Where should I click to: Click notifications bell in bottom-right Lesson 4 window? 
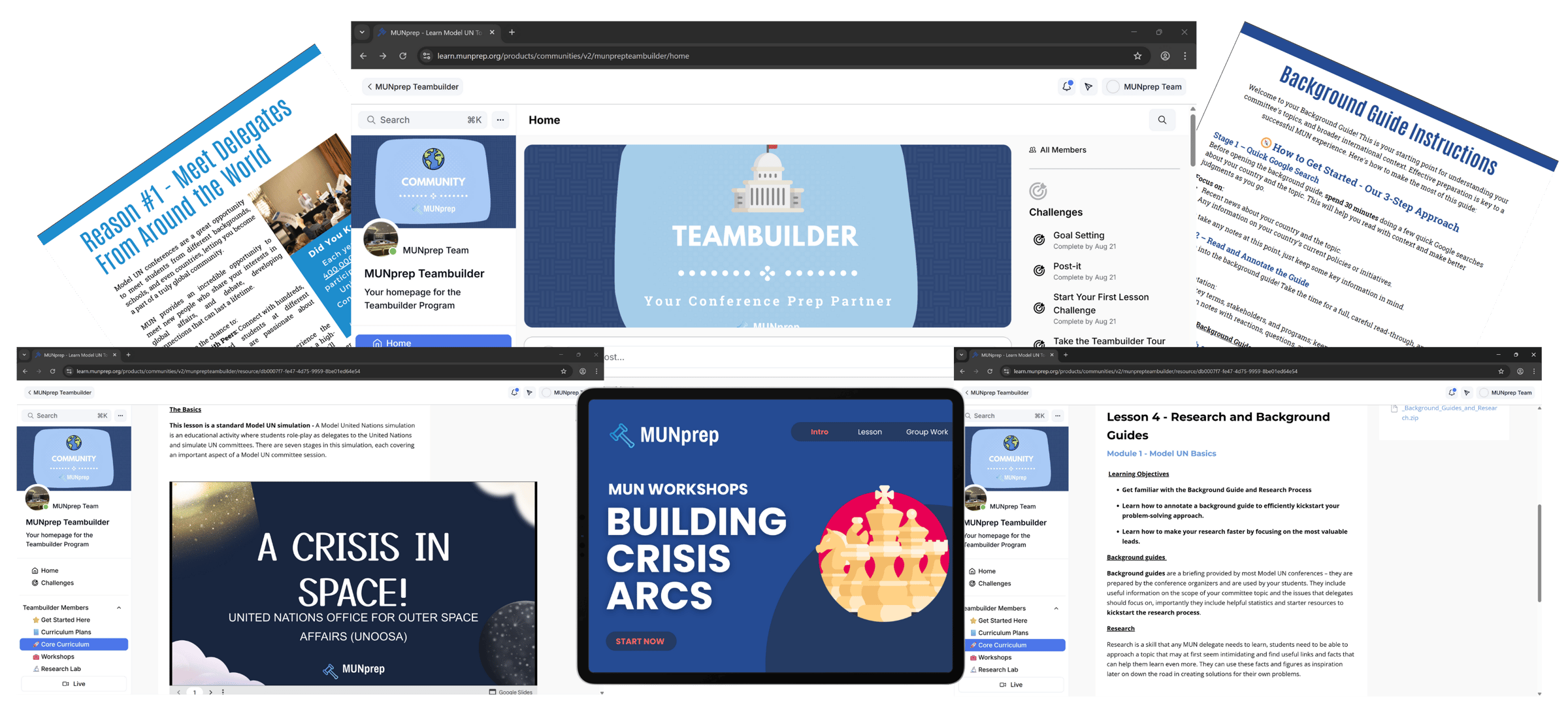click(x=1452, y=392)
